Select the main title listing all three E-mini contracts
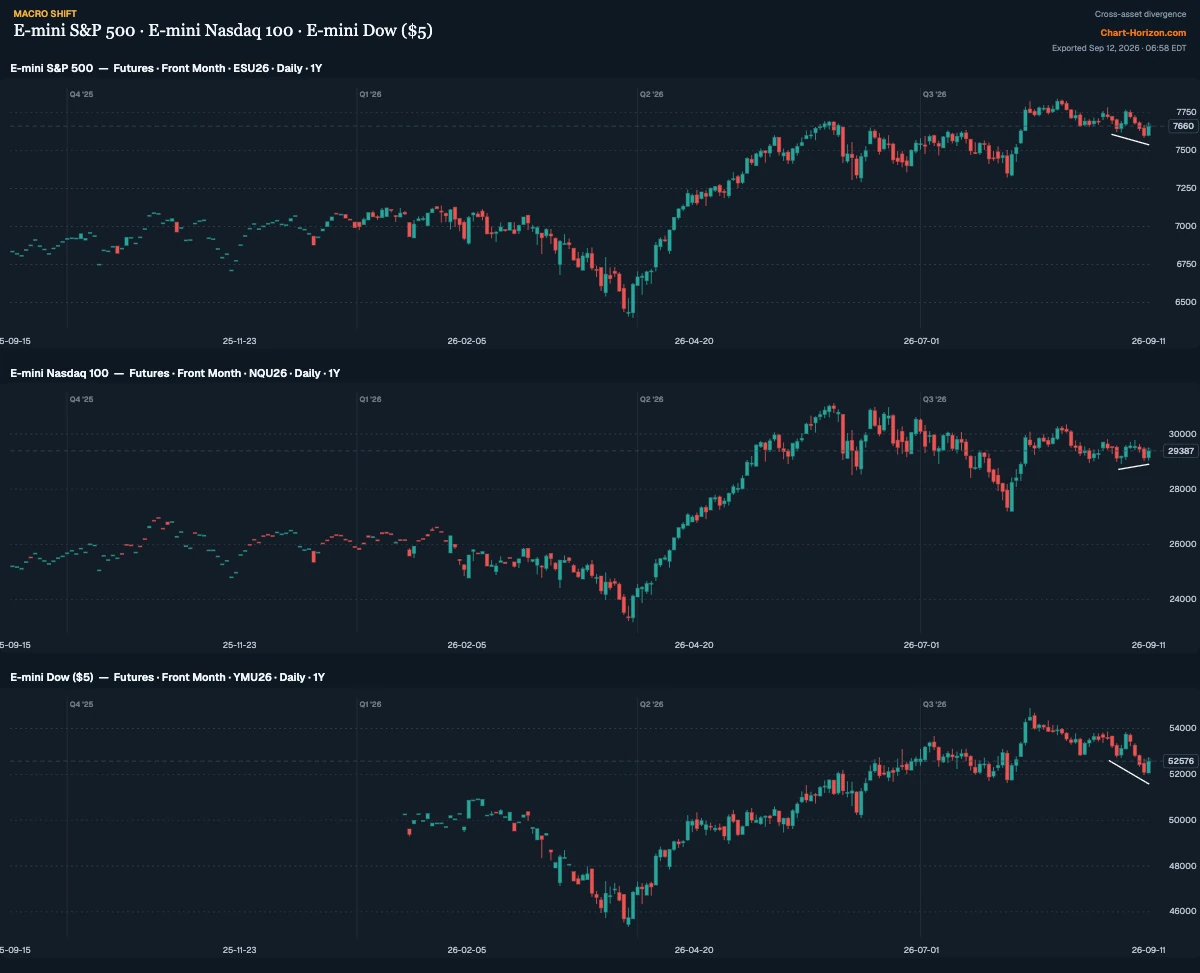Screen dimensions: 1200x973 pyautogui.click(x=223, y=31)
